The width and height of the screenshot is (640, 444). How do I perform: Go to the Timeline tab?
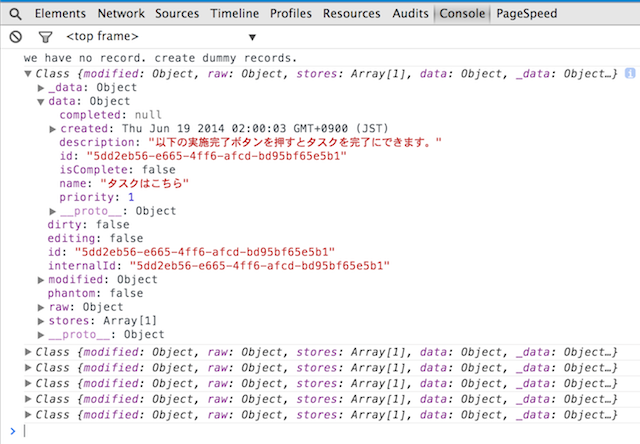[x=235, y=14]
